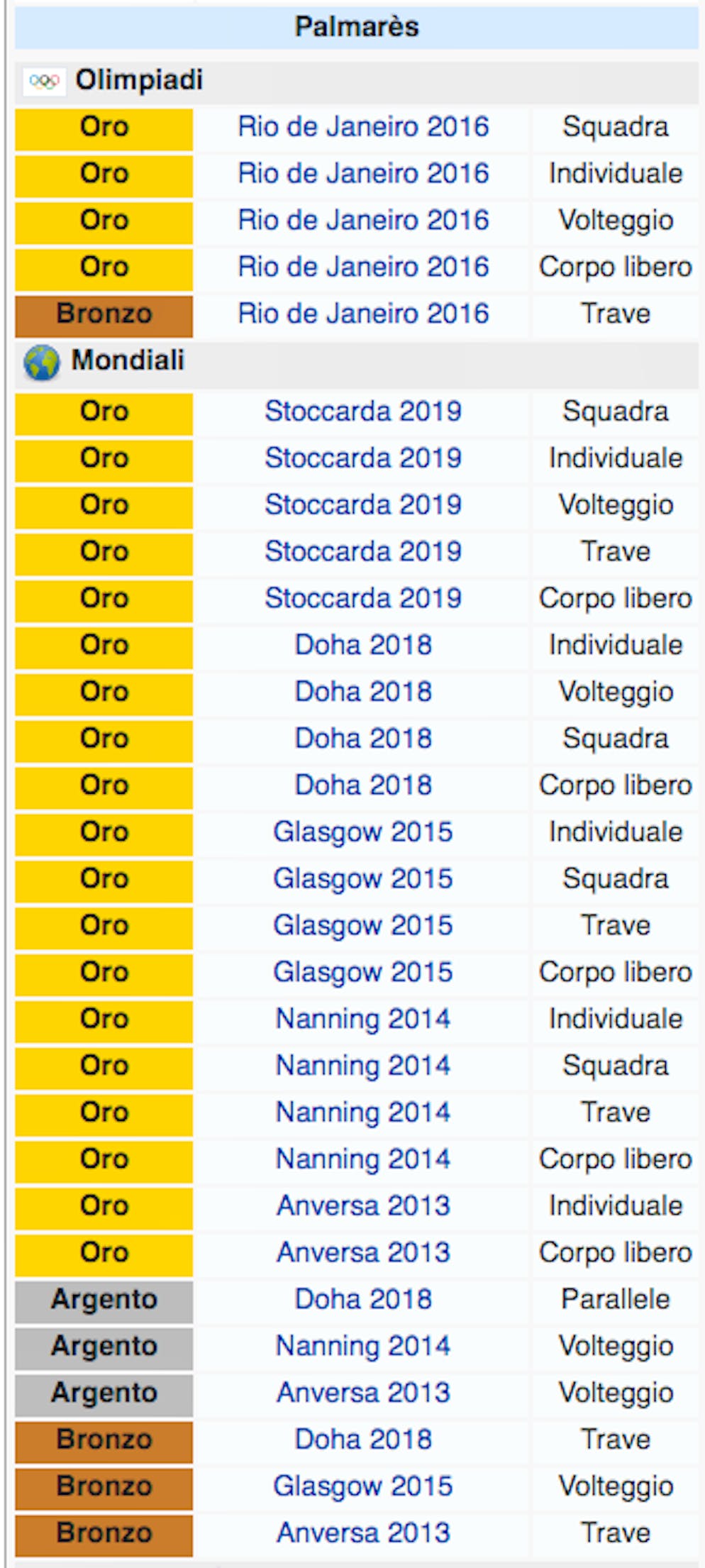Viewport: 705px width, 1568px height.
Task: Open Stoccarda 2019 link in Volteggio row
Action: coord(363,504)
